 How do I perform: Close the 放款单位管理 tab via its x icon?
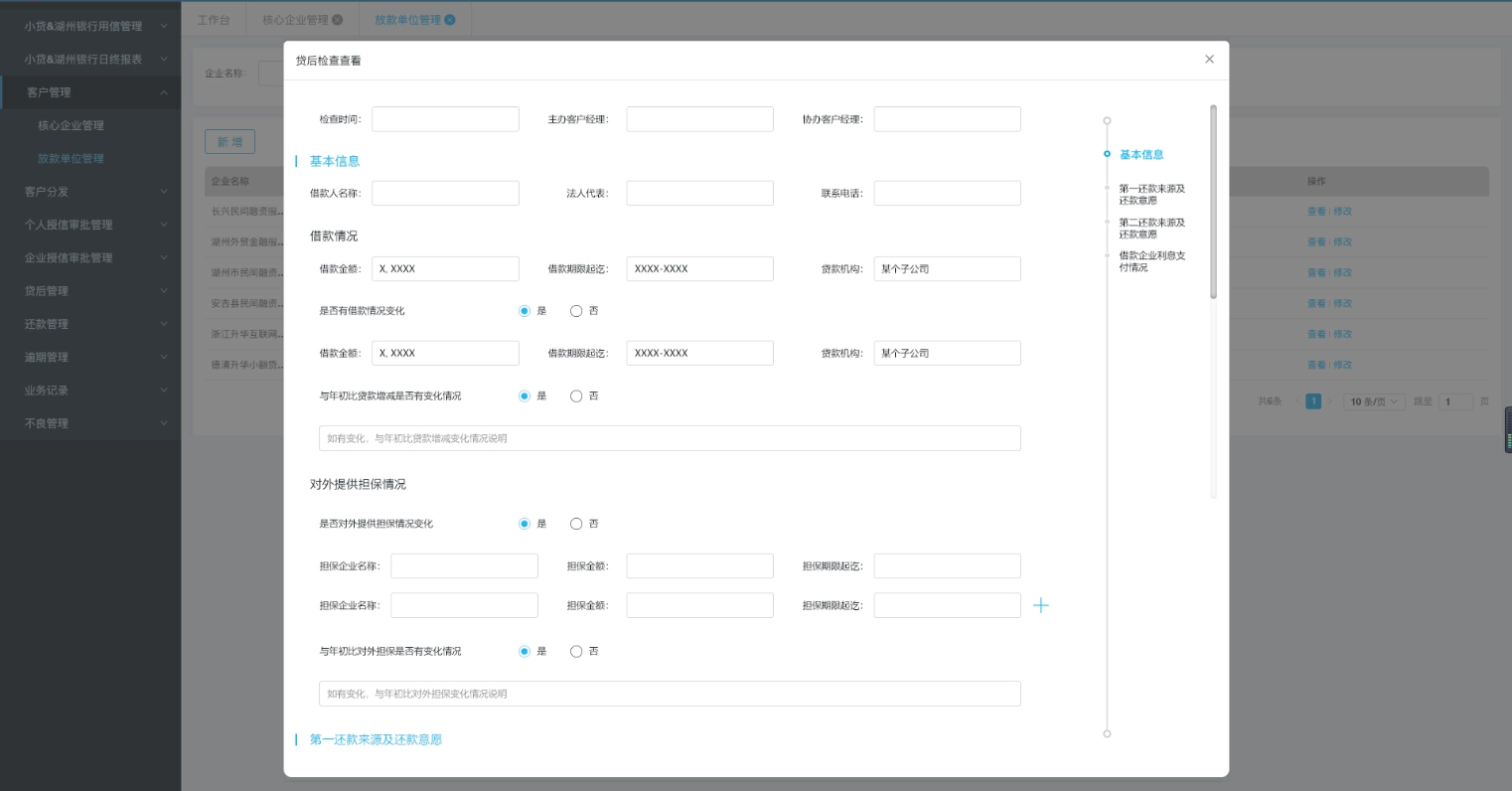click(450, 20)
